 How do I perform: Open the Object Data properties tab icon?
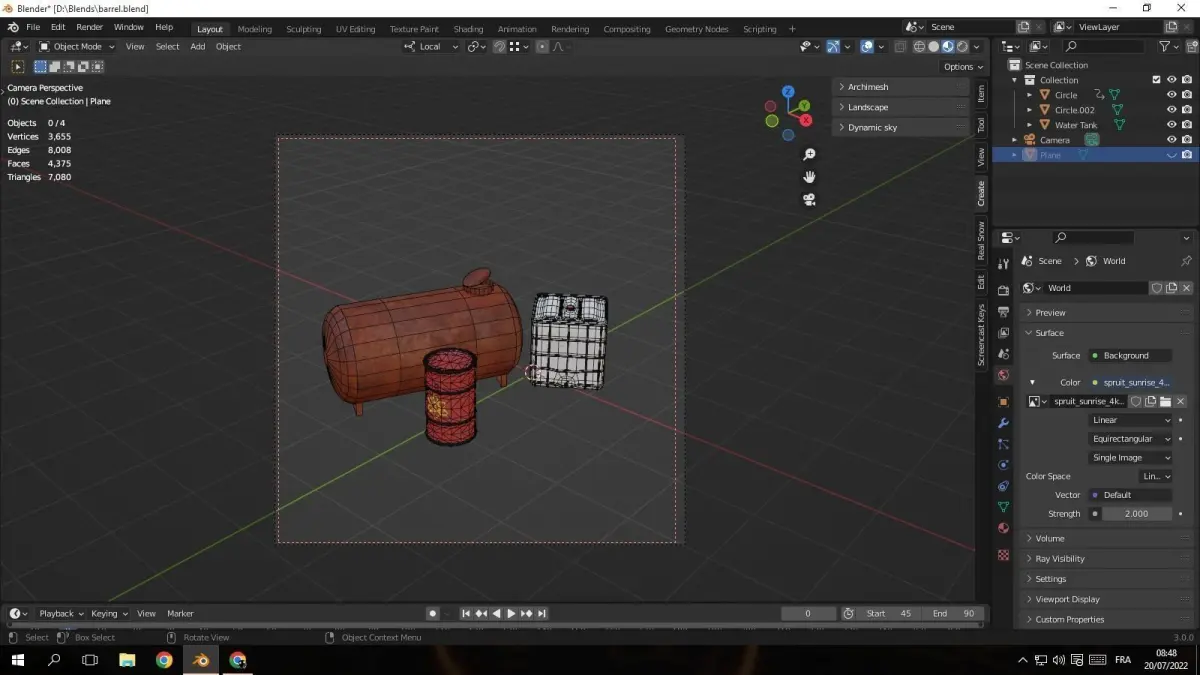[1003, 507]
